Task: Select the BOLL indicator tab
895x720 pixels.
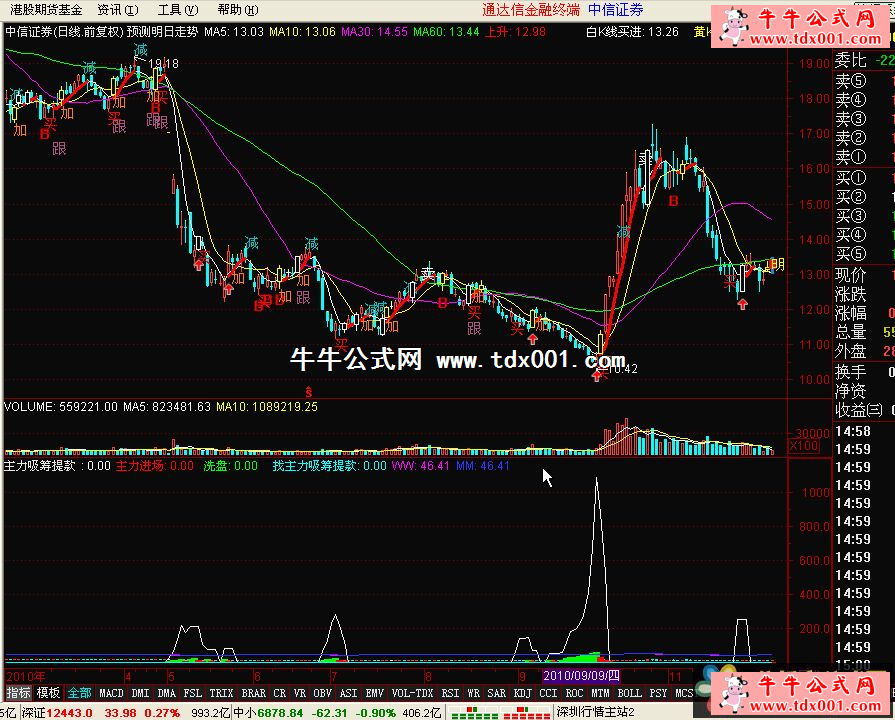Action: point(630,693)
